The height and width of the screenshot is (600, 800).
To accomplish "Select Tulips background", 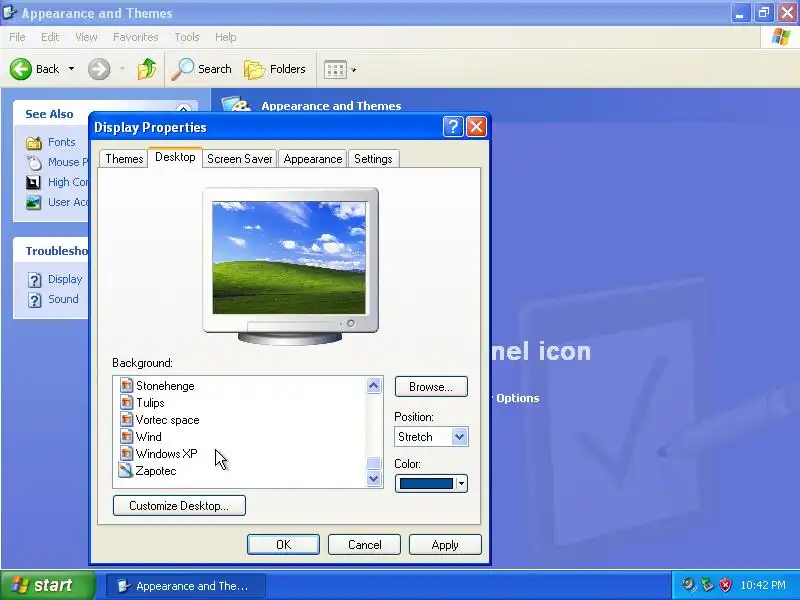I will 150,403.
